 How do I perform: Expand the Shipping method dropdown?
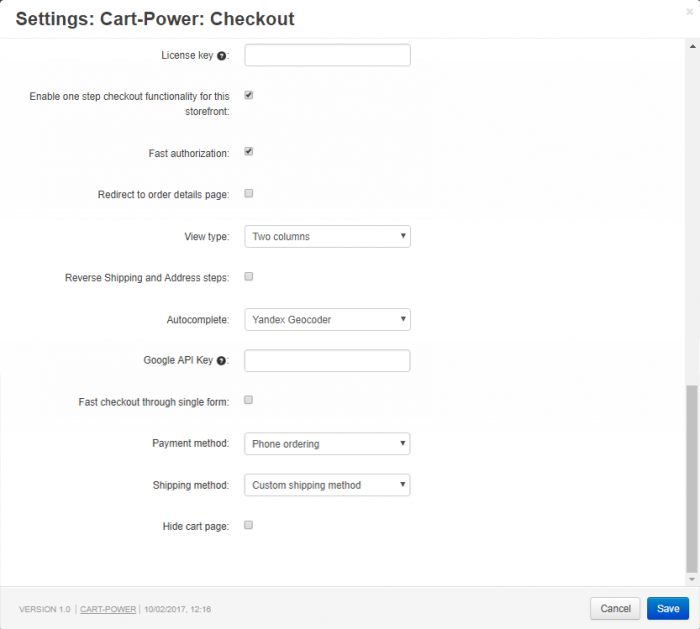point(327,485)
